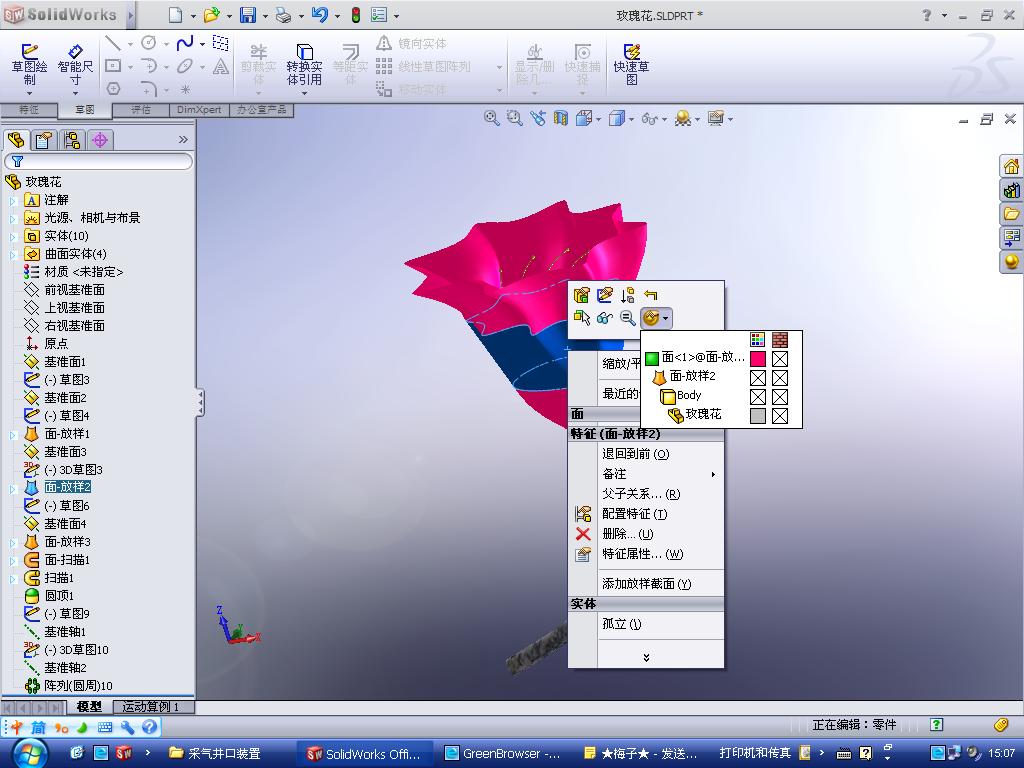Open the ConfigurationManager tab icon
Image resolution: width=1024 pixels, height=768 pixels.
point(72,139)
